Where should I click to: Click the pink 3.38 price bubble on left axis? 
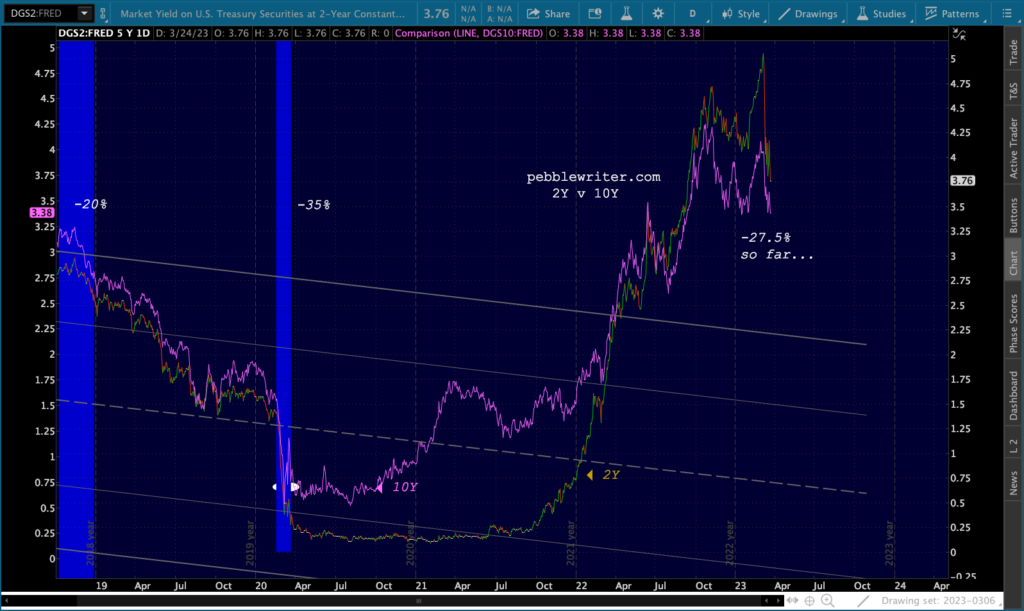coord(41,213)
